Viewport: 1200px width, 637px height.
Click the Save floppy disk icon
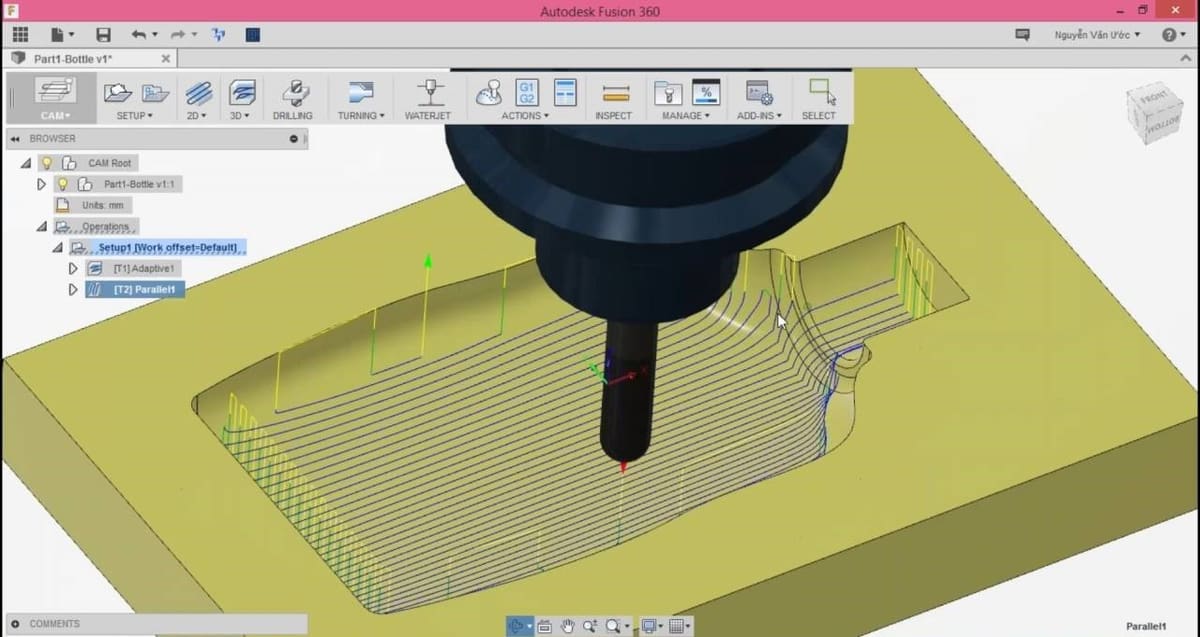[103, 34]
